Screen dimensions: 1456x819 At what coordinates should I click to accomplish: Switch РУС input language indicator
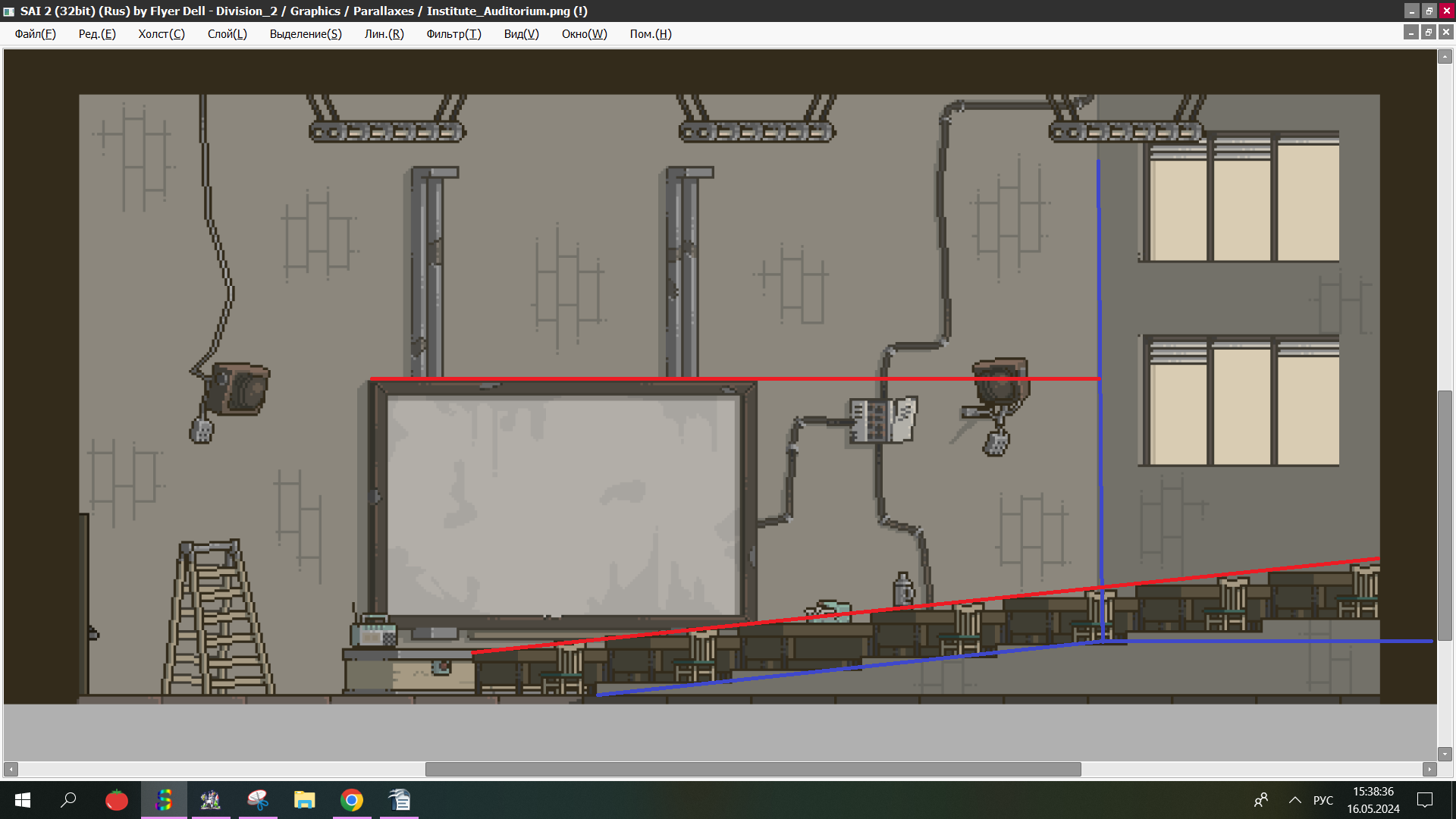pyautogui.click(x=1323, y=800)
